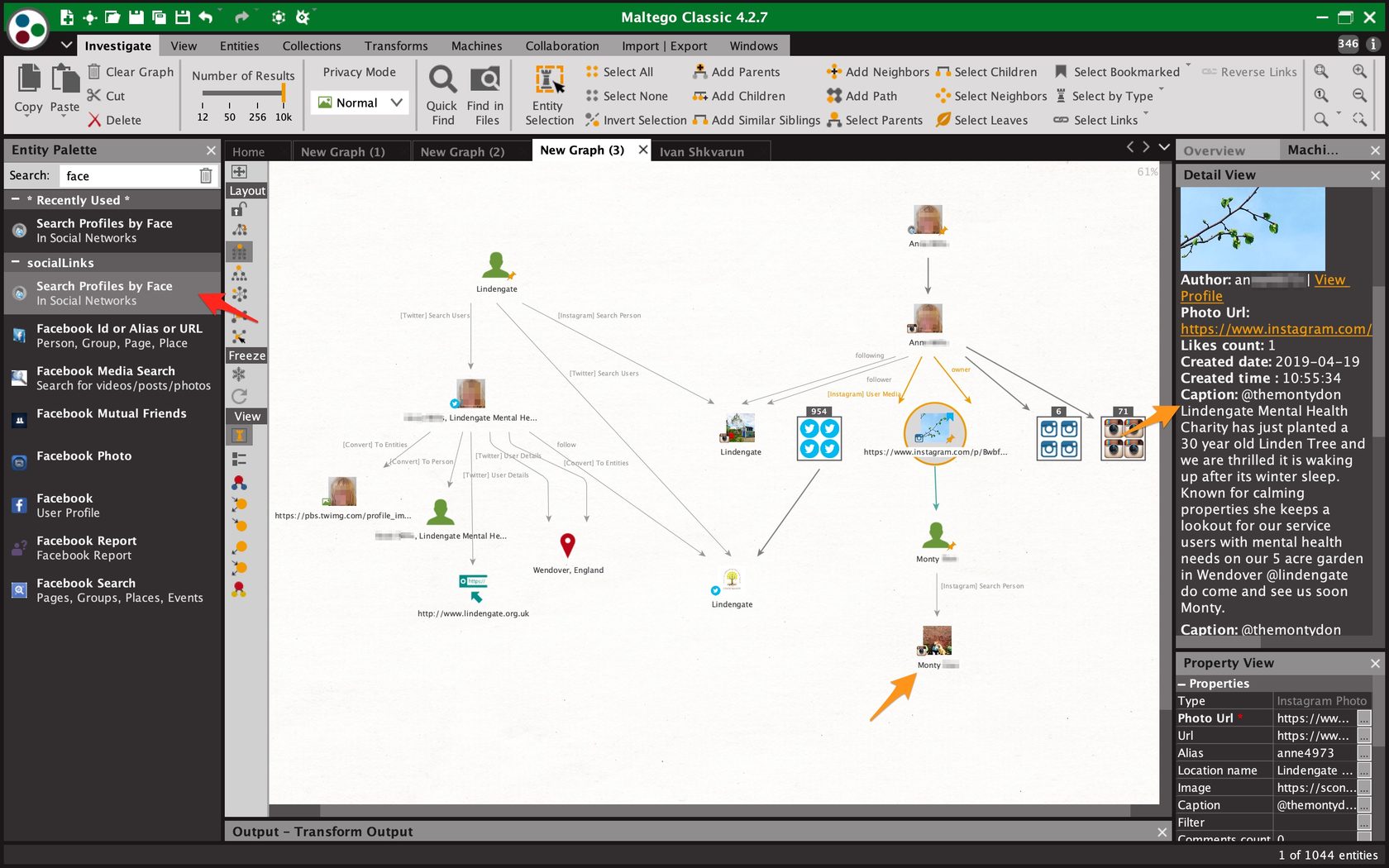Click the Undo arrow icon in title bar

(x=206, y=17)
